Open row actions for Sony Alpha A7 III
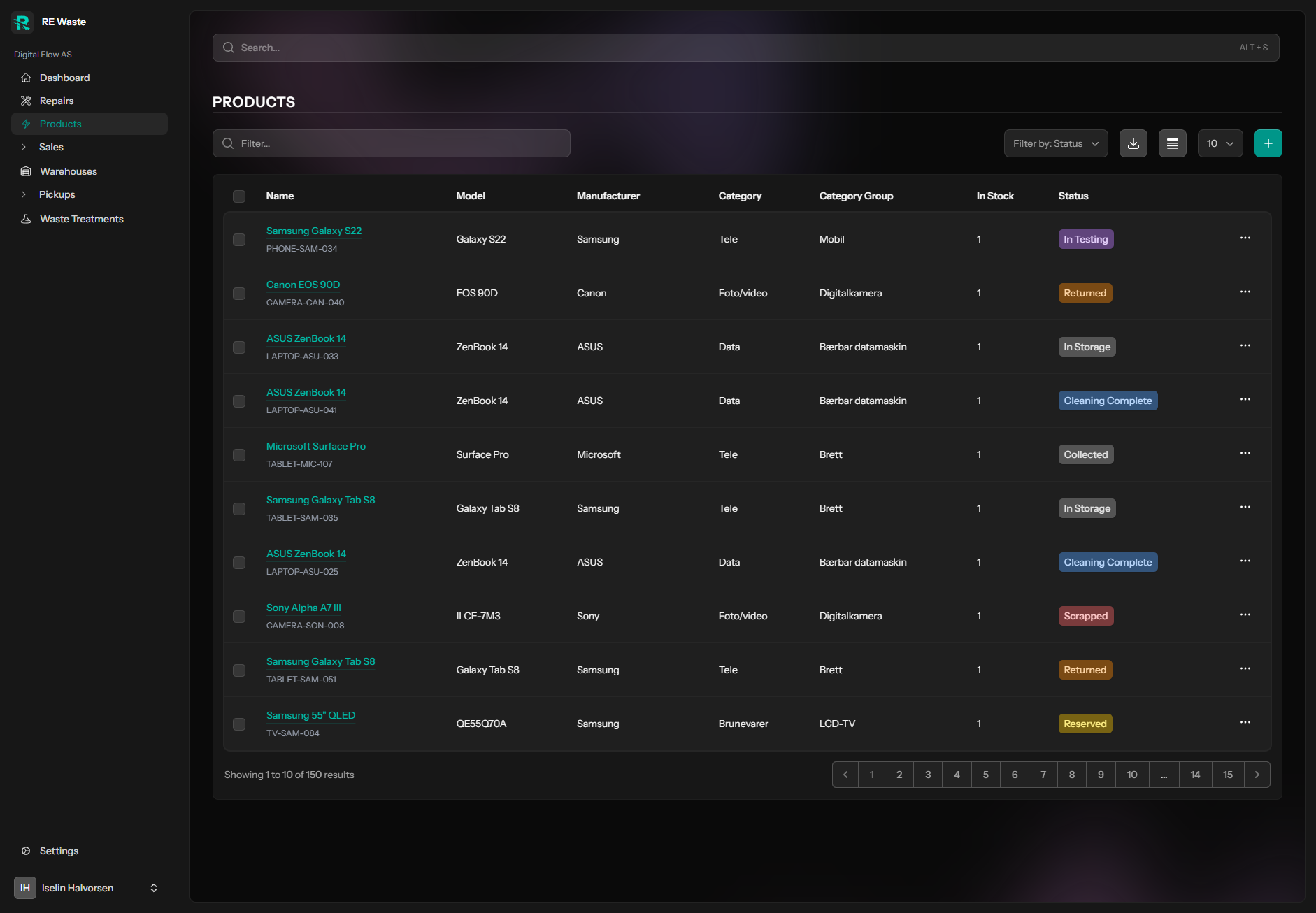This screenshot has height=913, width=1316. [x=1245, y=615]
